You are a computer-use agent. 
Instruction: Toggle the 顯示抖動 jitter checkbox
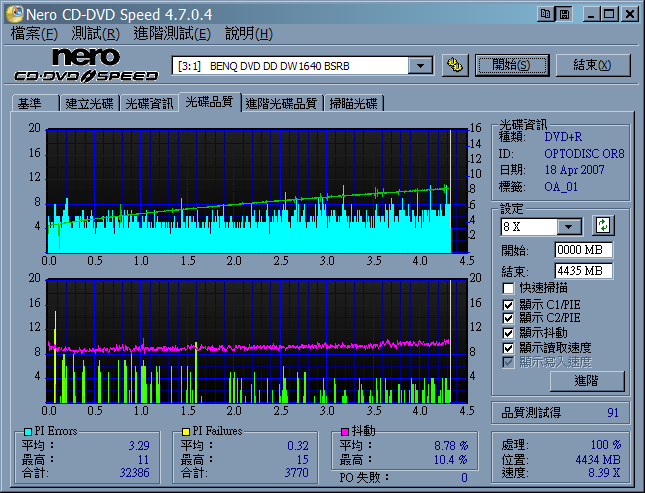click(508, 333)
